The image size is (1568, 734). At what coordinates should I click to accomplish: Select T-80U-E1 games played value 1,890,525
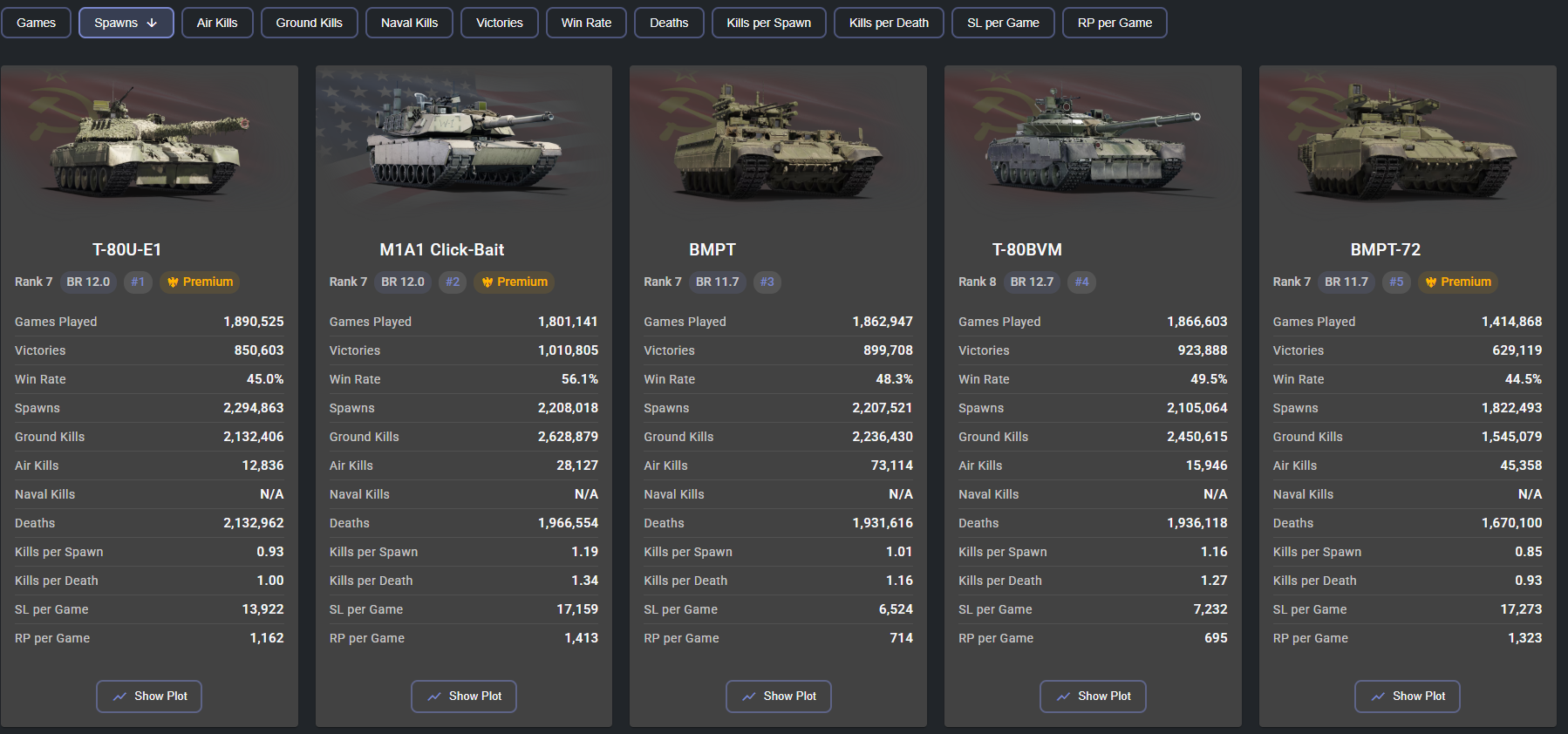(254, 322)
